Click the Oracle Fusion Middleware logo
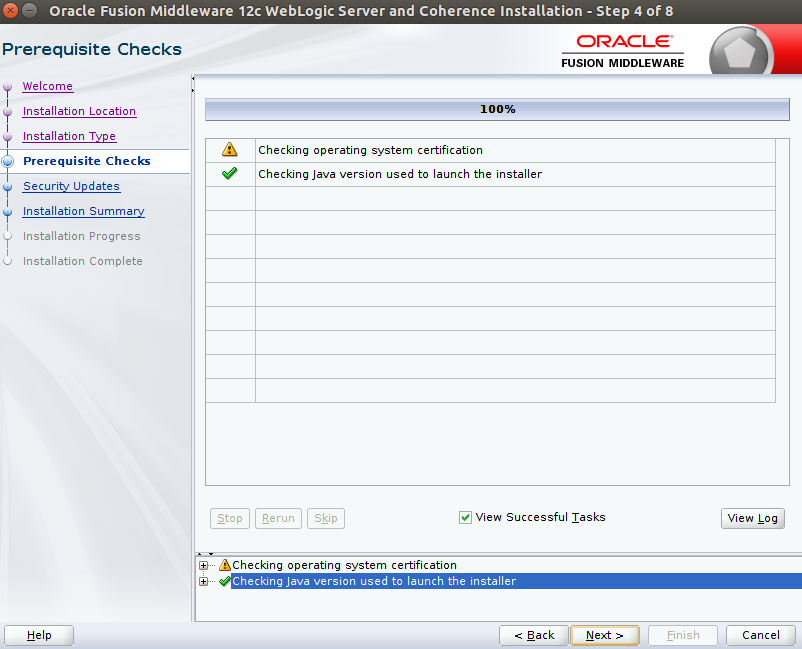Image resolution: width=802 pixels, height=649 pixels. coord(622,48)
